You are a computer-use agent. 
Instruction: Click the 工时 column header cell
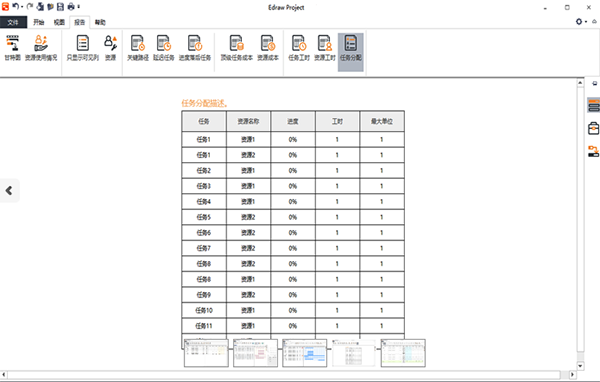(337, 121)
